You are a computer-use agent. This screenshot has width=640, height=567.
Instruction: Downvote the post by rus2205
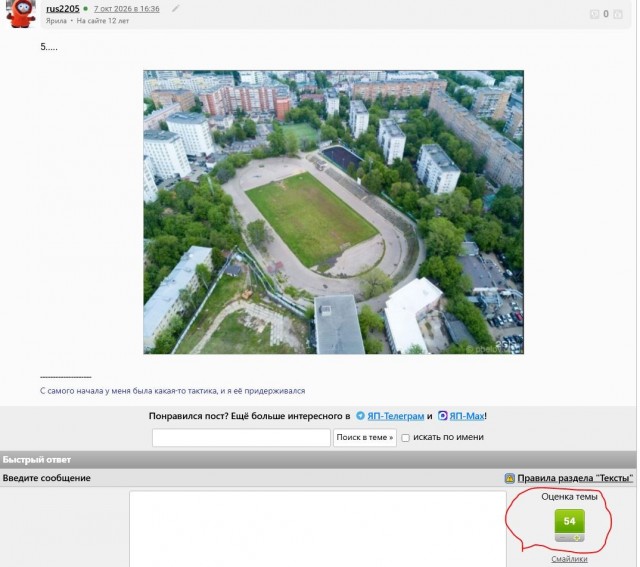[594, 14]
